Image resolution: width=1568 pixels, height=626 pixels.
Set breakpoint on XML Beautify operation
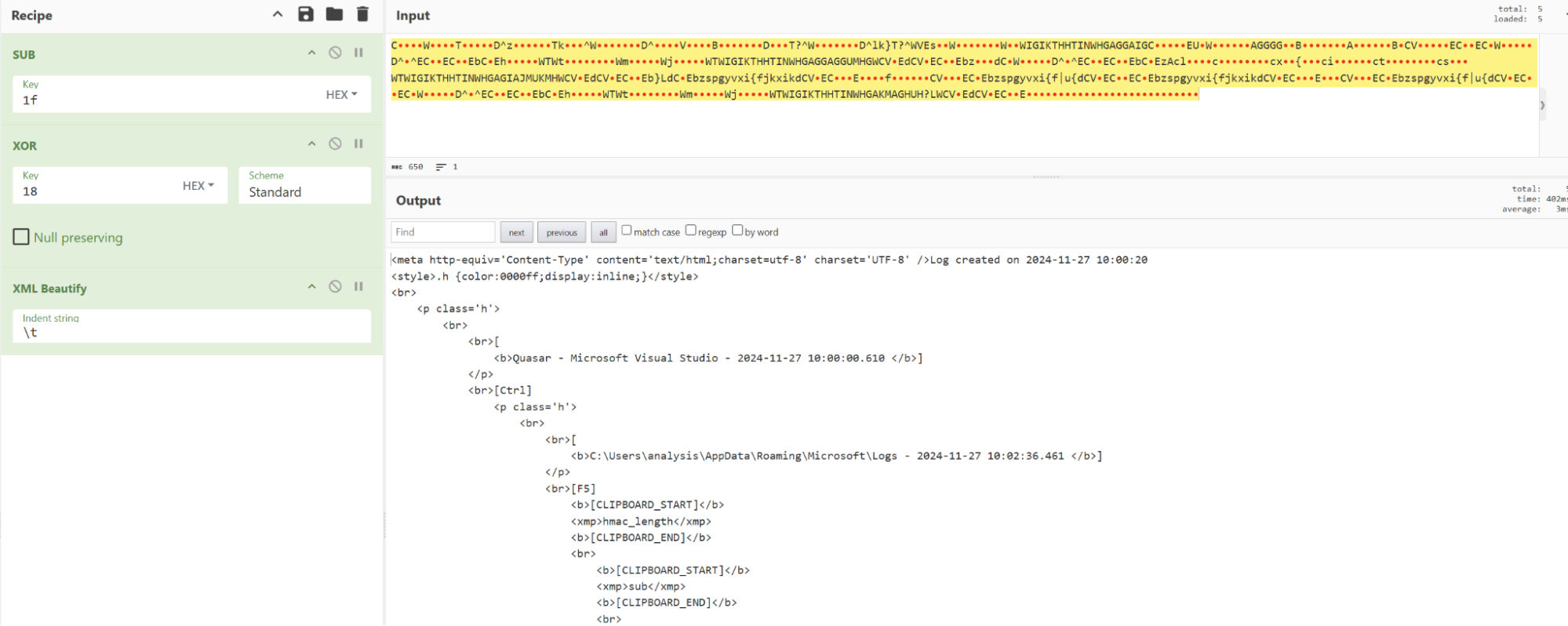pyautogui.click(x=358, y=286)
